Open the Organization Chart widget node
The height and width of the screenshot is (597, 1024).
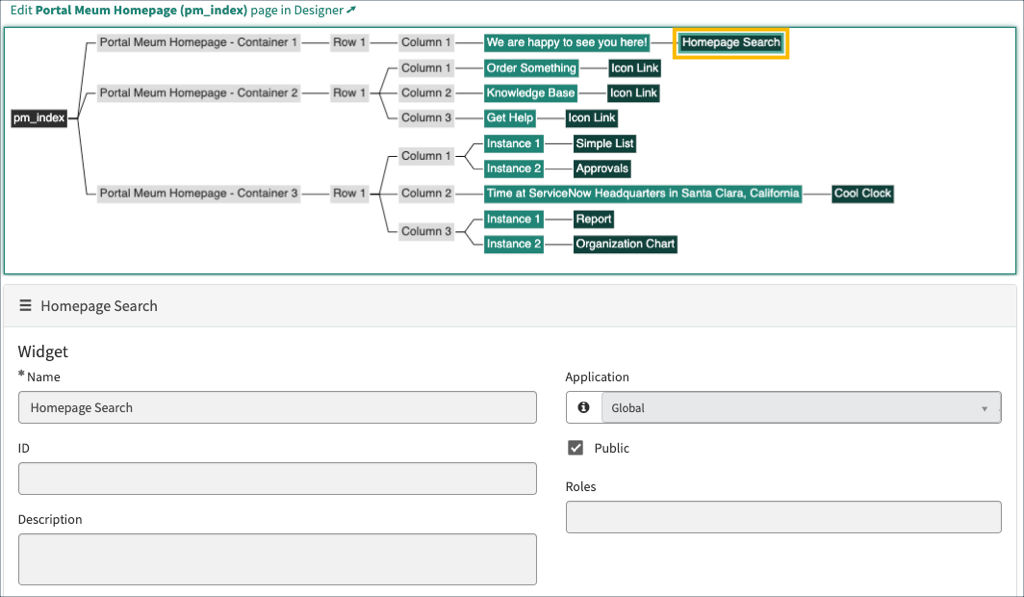pos(625,243)
